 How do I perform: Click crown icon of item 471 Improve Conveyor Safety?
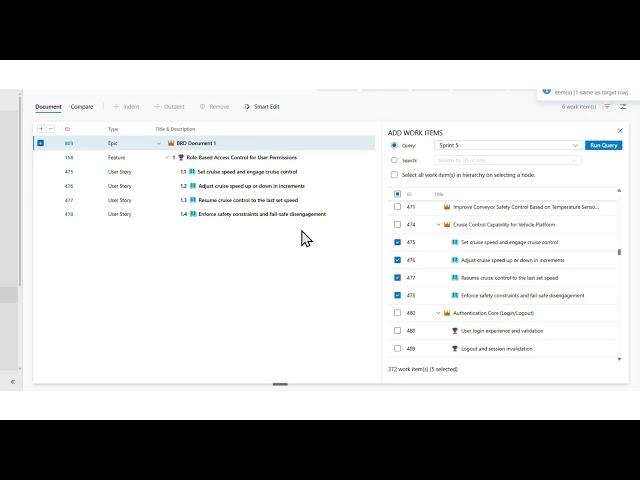[447, 207]
